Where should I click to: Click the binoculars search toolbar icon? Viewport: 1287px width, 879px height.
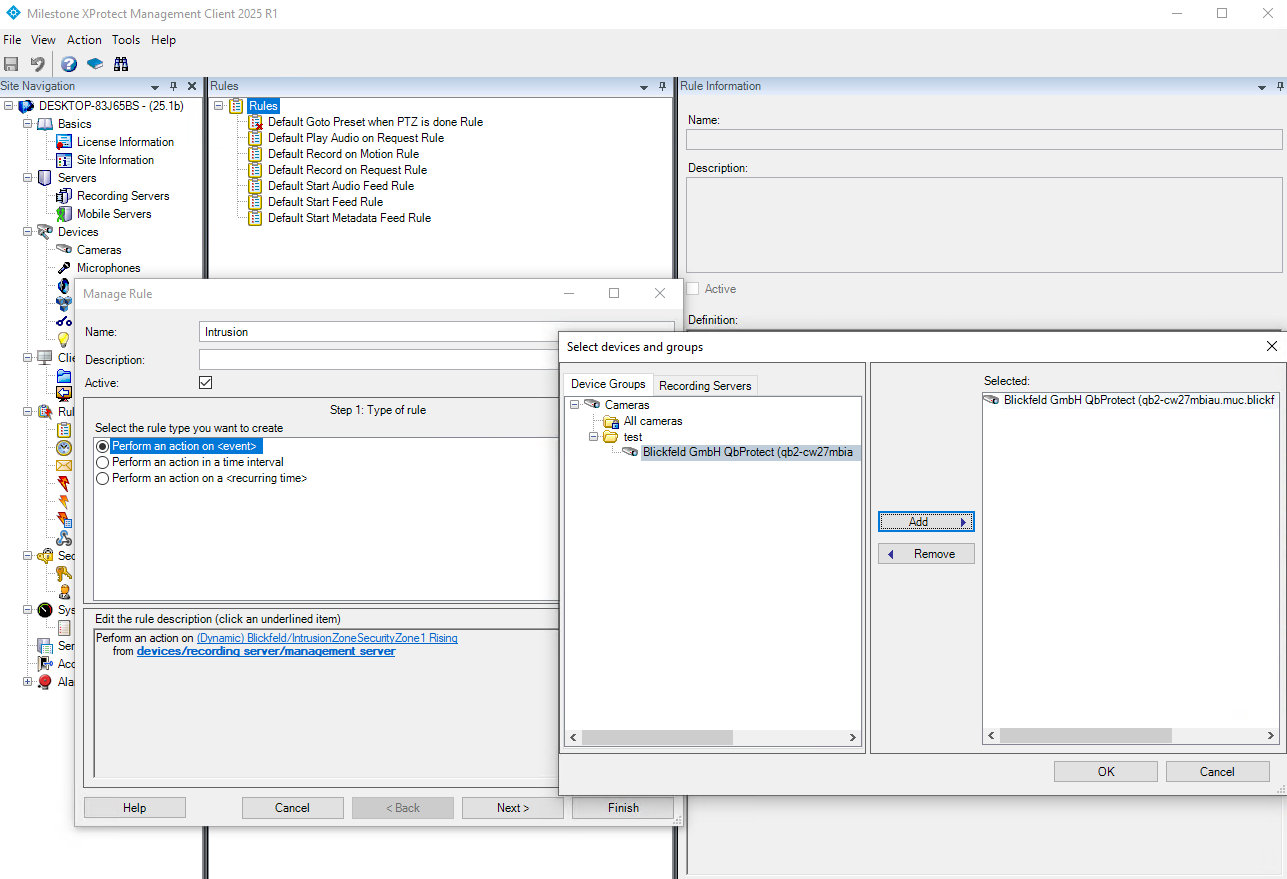(x=121, y=64)
